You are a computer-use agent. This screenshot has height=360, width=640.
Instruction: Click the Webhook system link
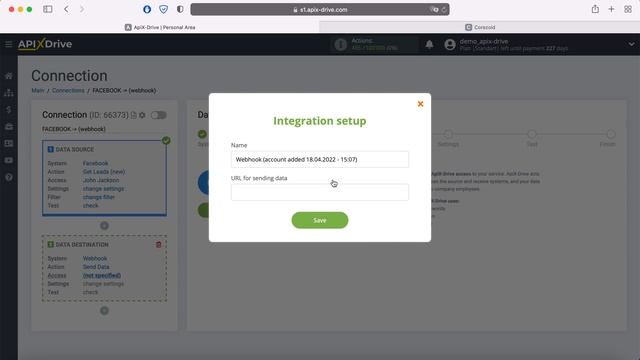click(x=95, y=258)
